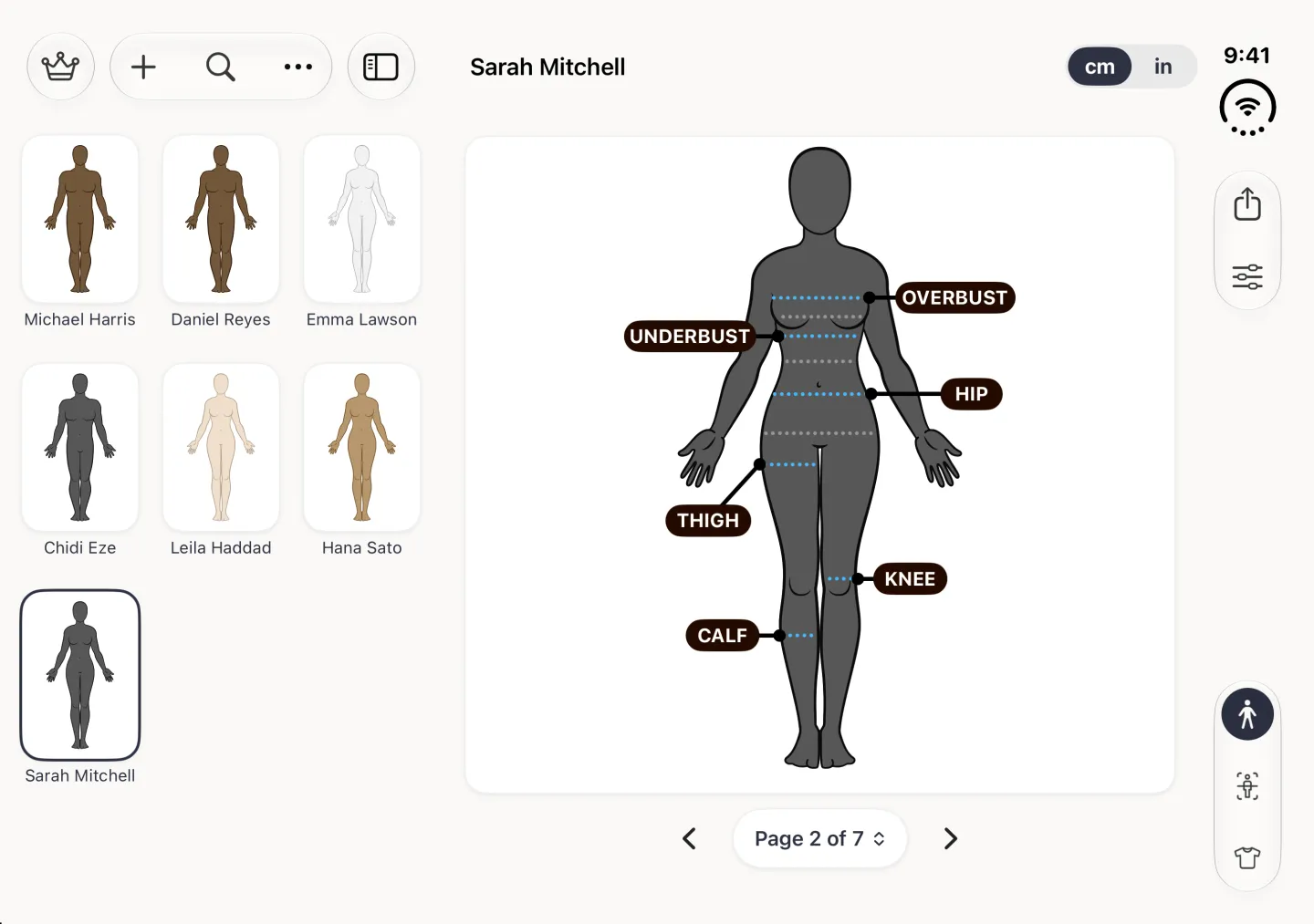The image size is (1314, 924).
Task: Select the Emma Lawson profile thumbnail
Action: [362, 219]
